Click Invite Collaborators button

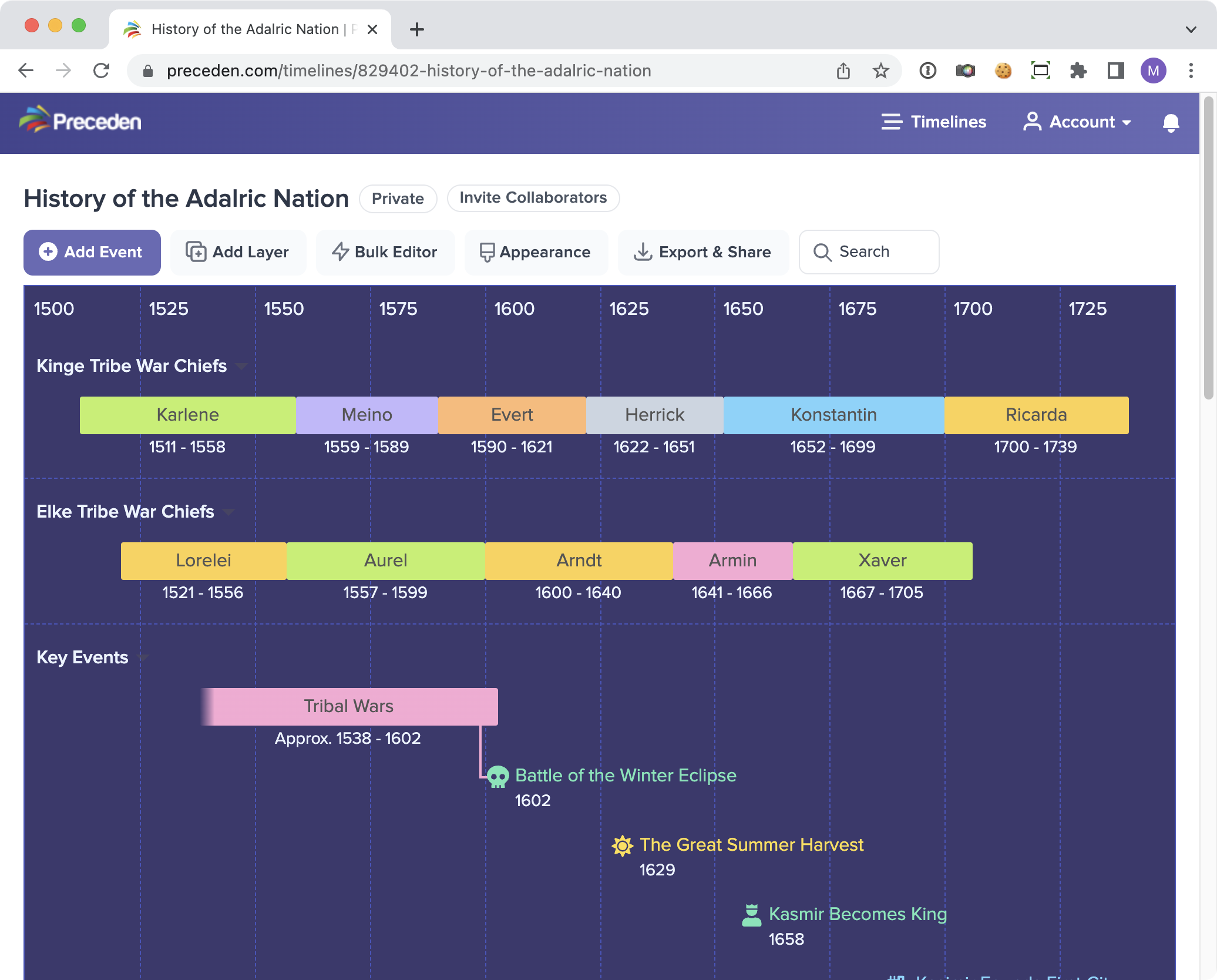pos(533,197)
